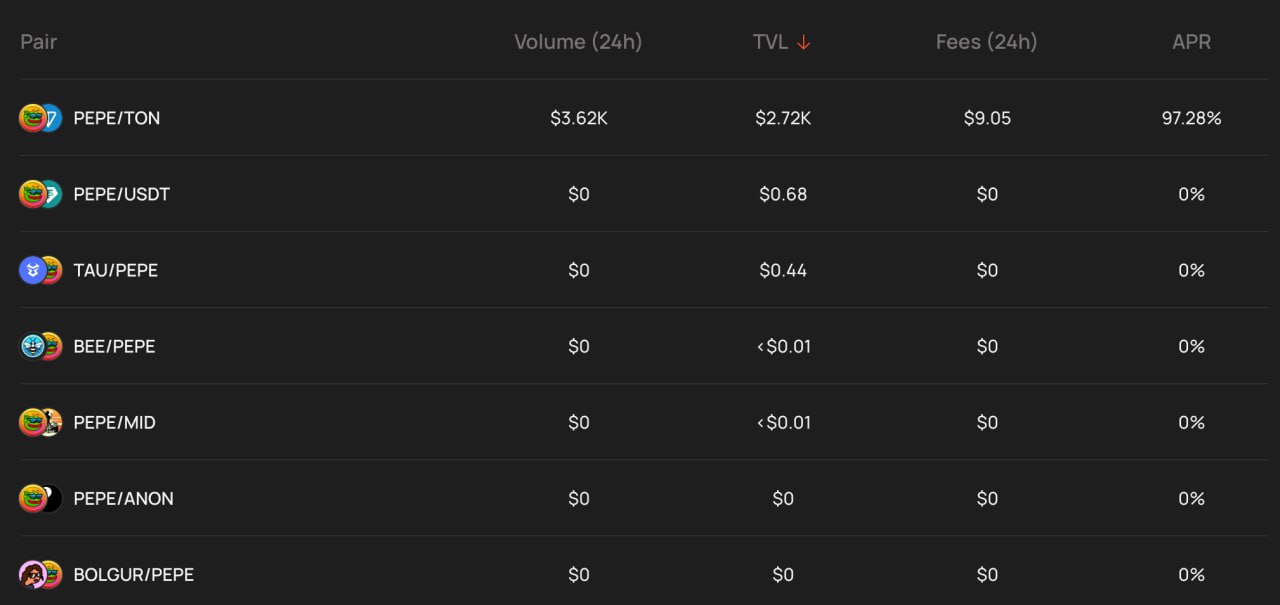Sort pools by TVL column header
The image size is (1280, 605).
click(x=771, y=42)
